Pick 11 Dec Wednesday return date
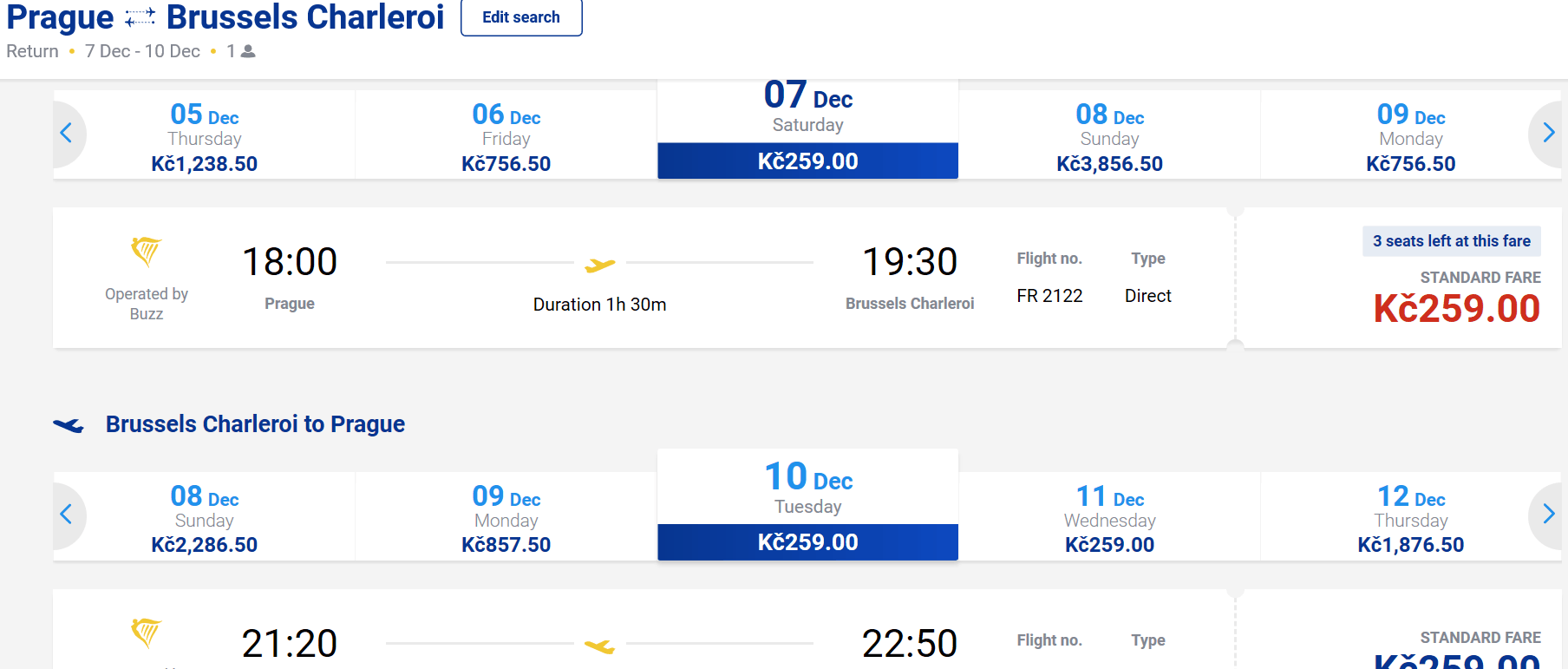The image size is (1568, 669). click(x=1109, y=519)
